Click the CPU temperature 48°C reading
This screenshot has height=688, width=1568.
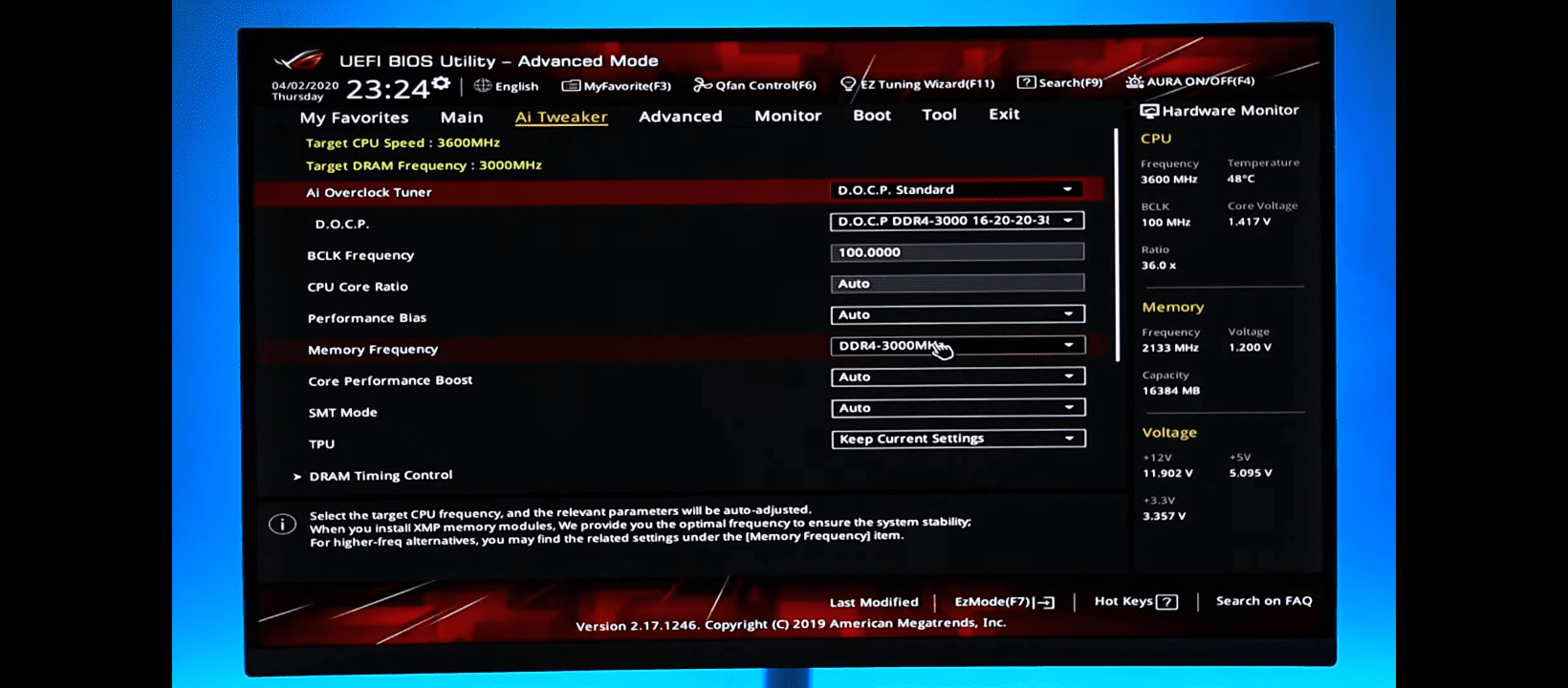(1241, 179)
